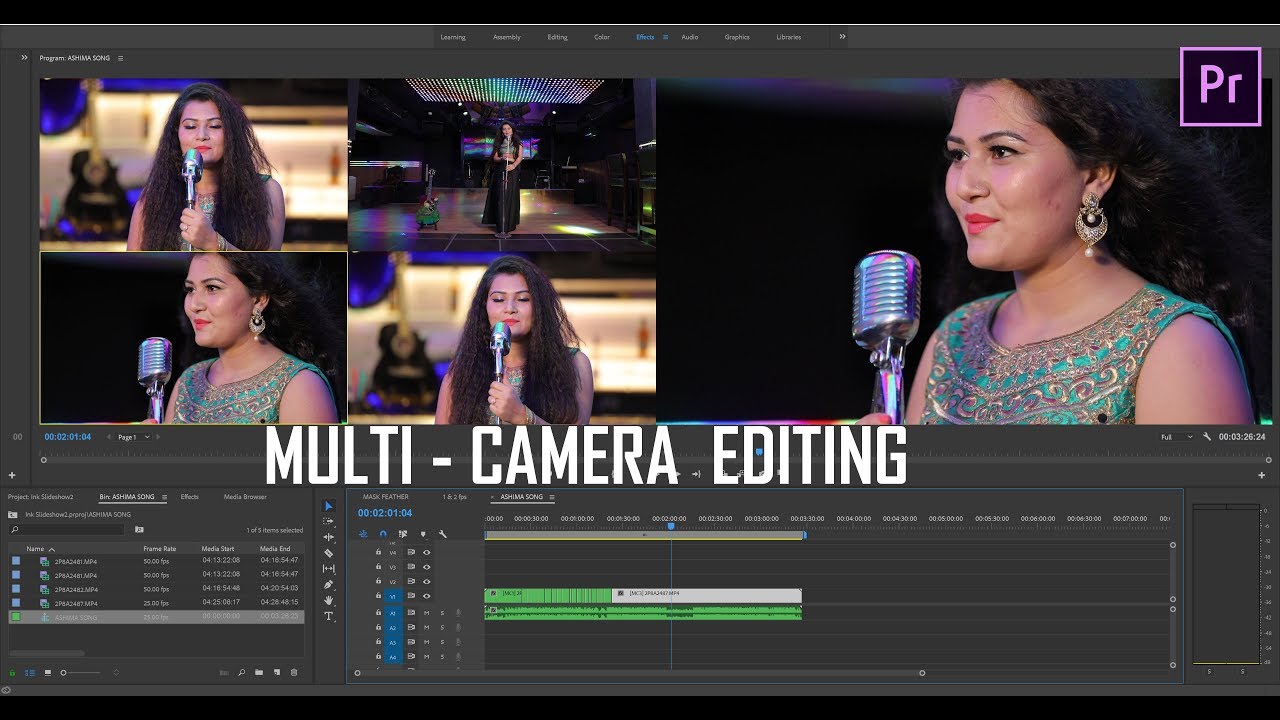The height and width of the screenshot is (720, 1280).
Task: Toggle lock on track V2
Action: click(379, 582)
